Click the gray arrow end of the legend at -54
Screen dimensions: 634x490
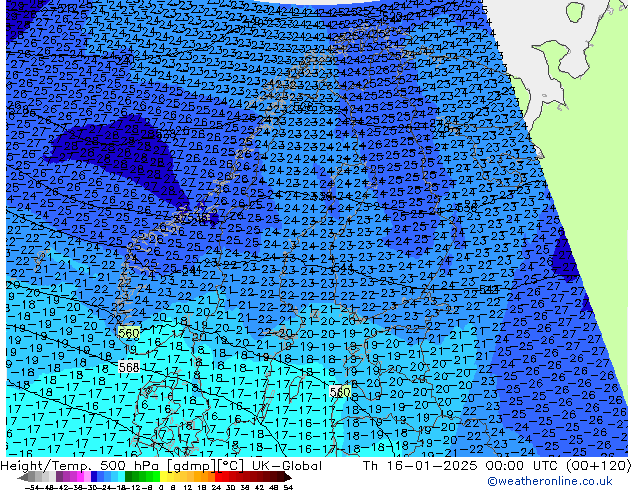click(x=23, y=477)
